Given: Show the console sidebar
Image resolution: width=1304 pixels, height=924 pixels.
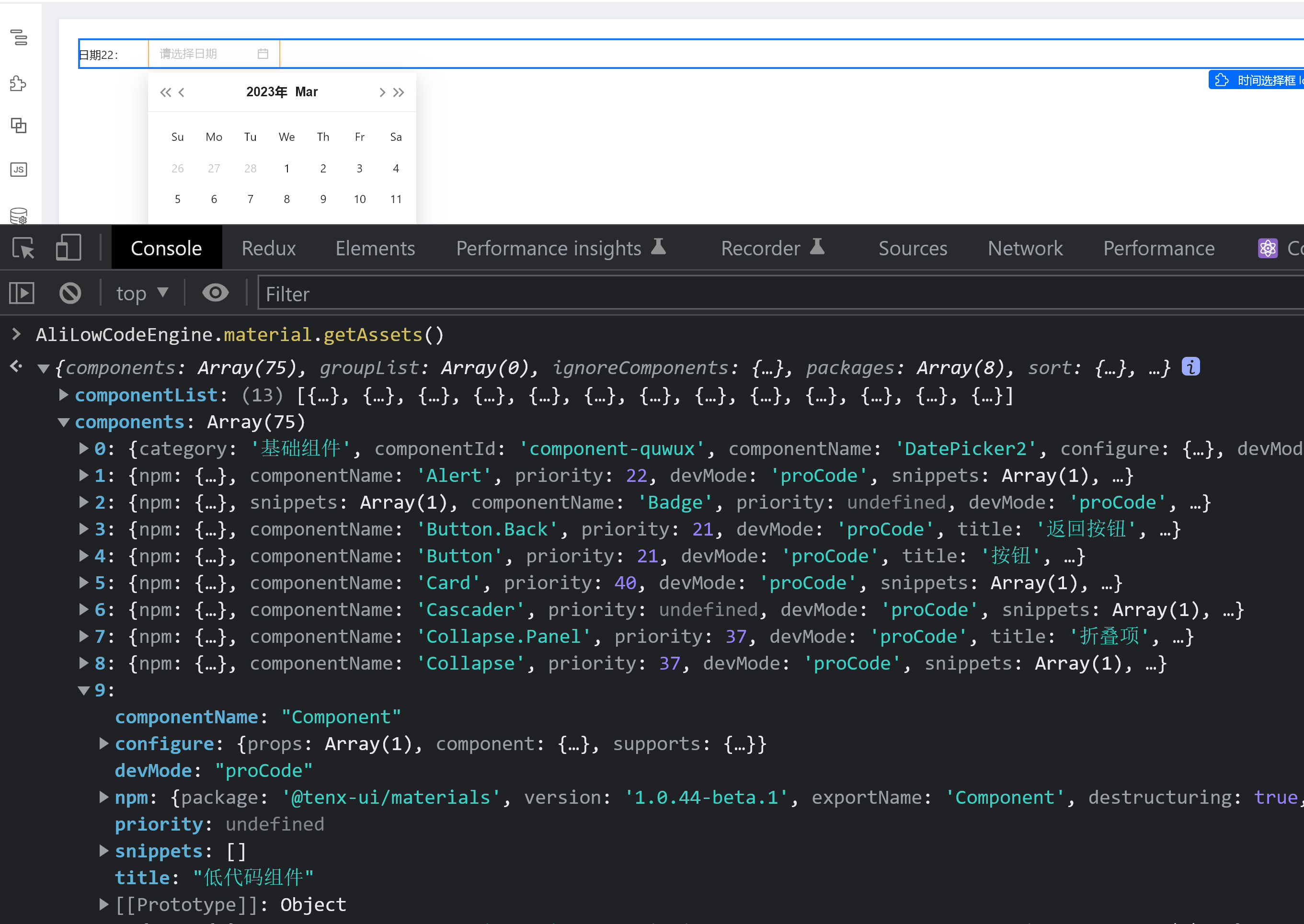Looking at the screenshot, I should tap(22, 294).
